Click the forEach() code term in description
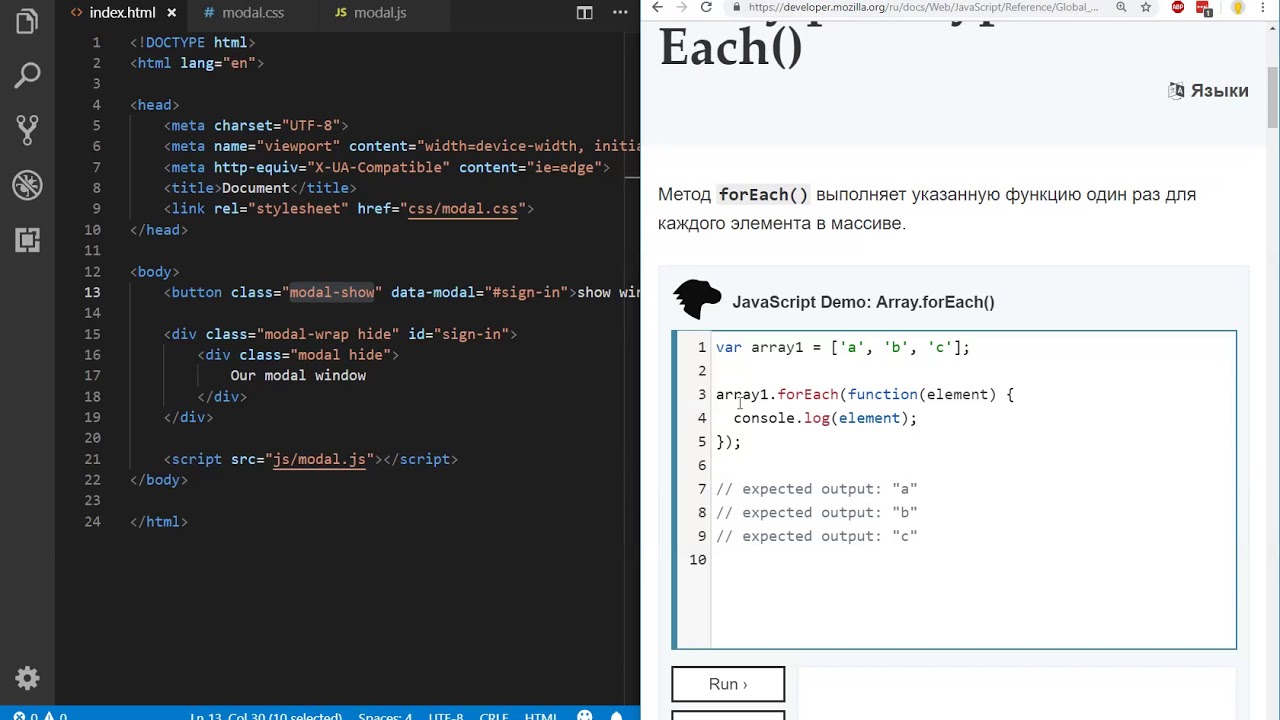Image resolution: width=1280 pixels, height=720 pixels. 763,195
